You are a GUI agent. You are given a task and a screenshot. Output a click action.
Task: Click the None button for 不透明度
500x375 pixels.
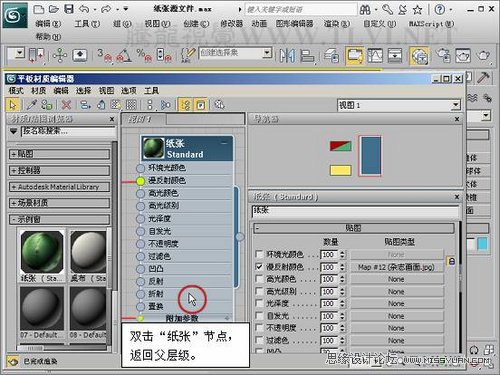(x=397, y=328)
